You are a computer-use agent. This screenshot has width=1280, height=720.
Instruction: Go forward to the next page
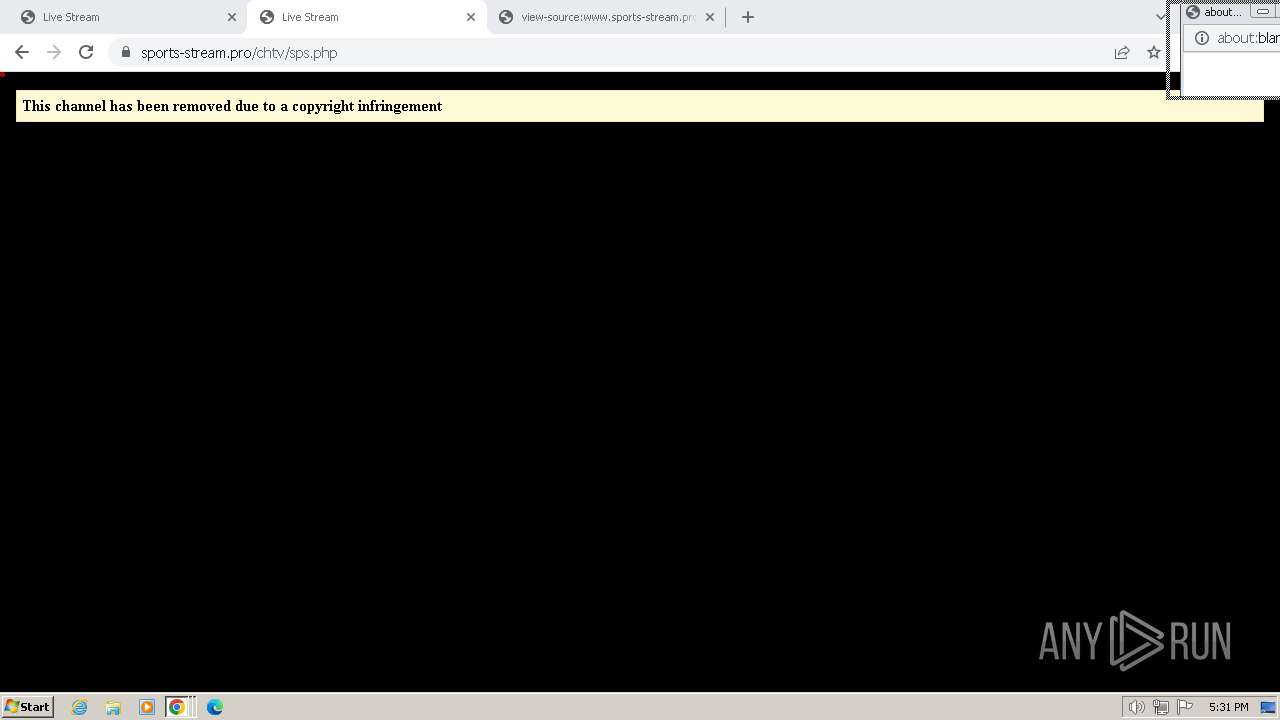(54, 52)
